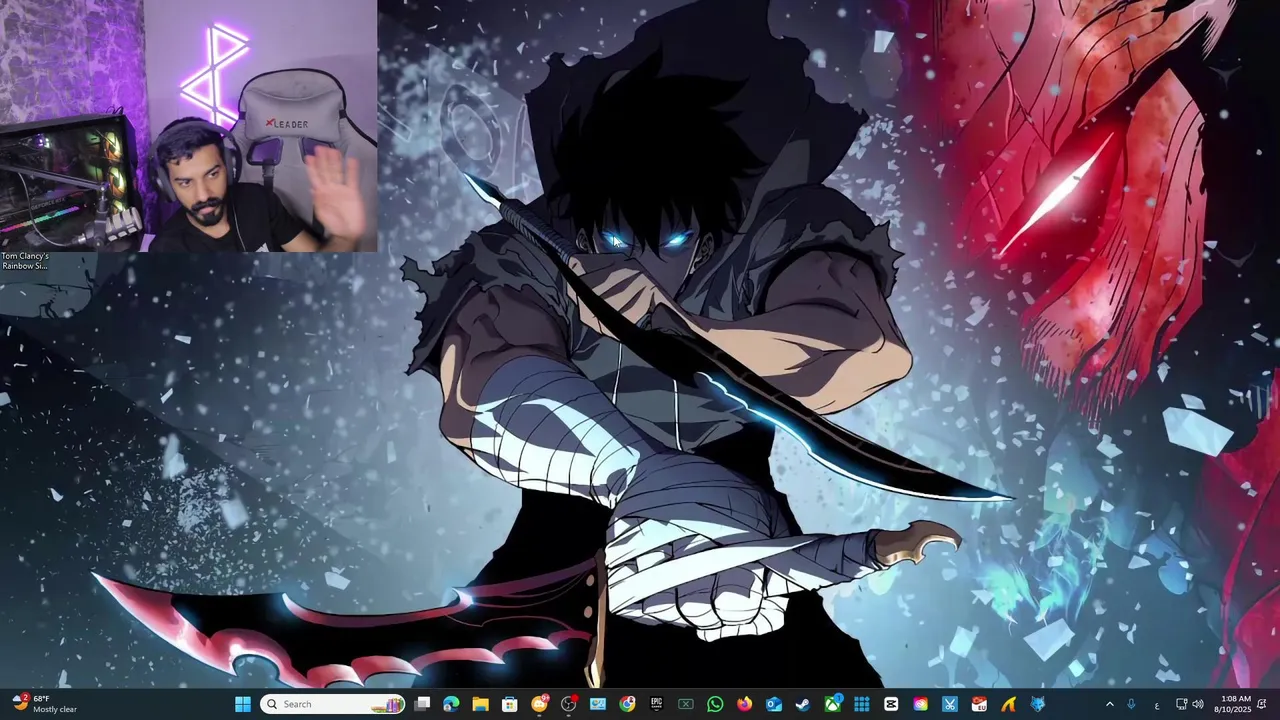This screenshot has height=720, width=1280.
Task: Open the yellow swoosh app icon
Action: pyautogui.click(x=1008, y=704)
